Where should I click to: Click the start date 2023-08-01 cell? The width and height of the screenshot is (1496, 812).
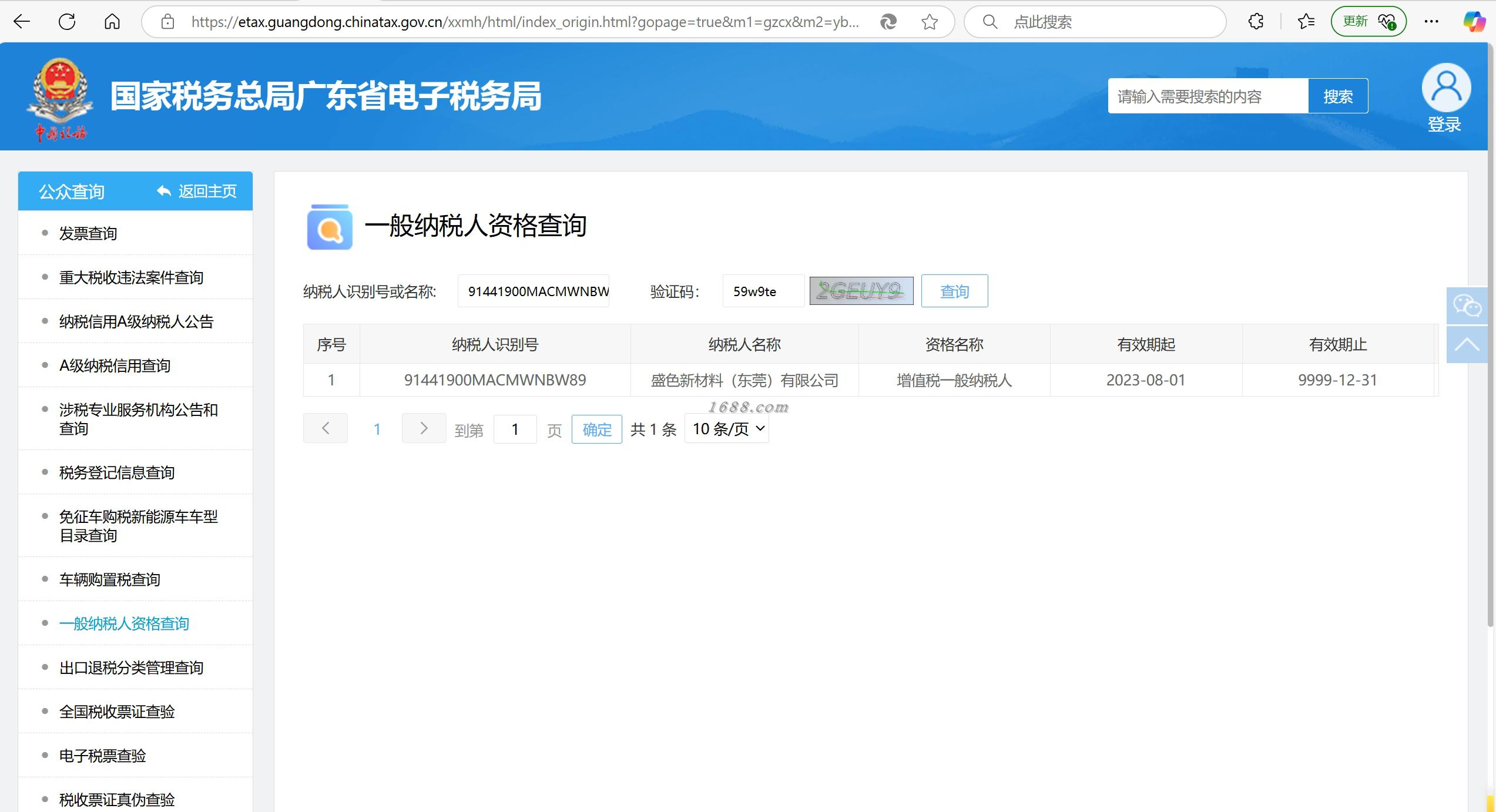click(x=1146, y=380)
